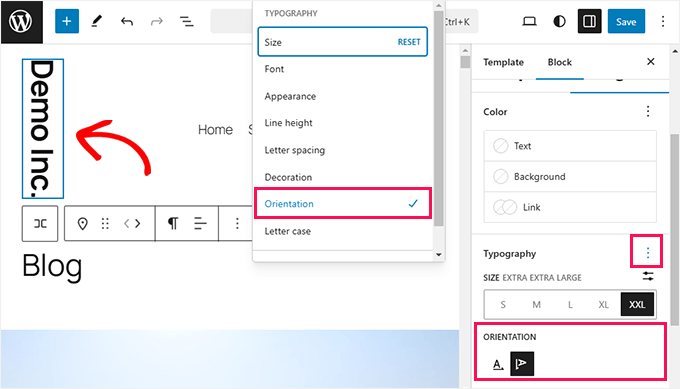Select the vertical text orientation button
The image size is (680, 389).
coord(522,363)
